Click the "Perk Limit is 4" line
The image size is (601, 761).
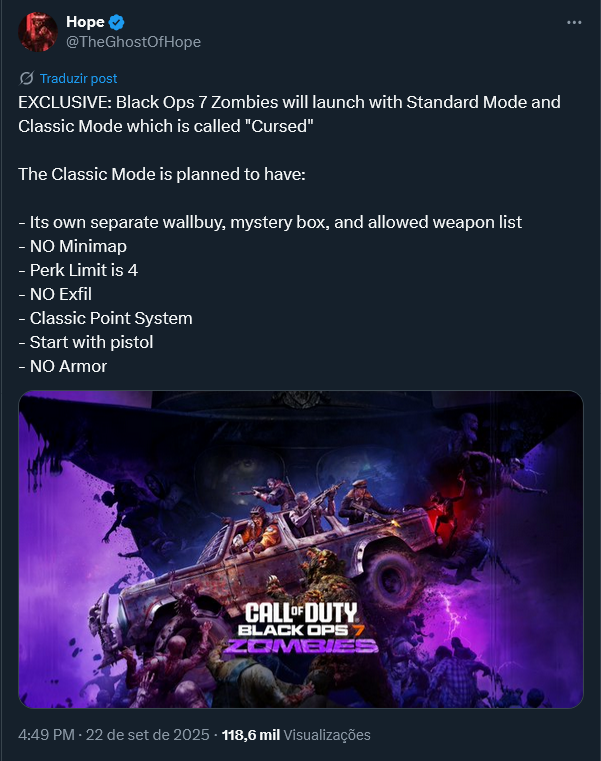78,270
